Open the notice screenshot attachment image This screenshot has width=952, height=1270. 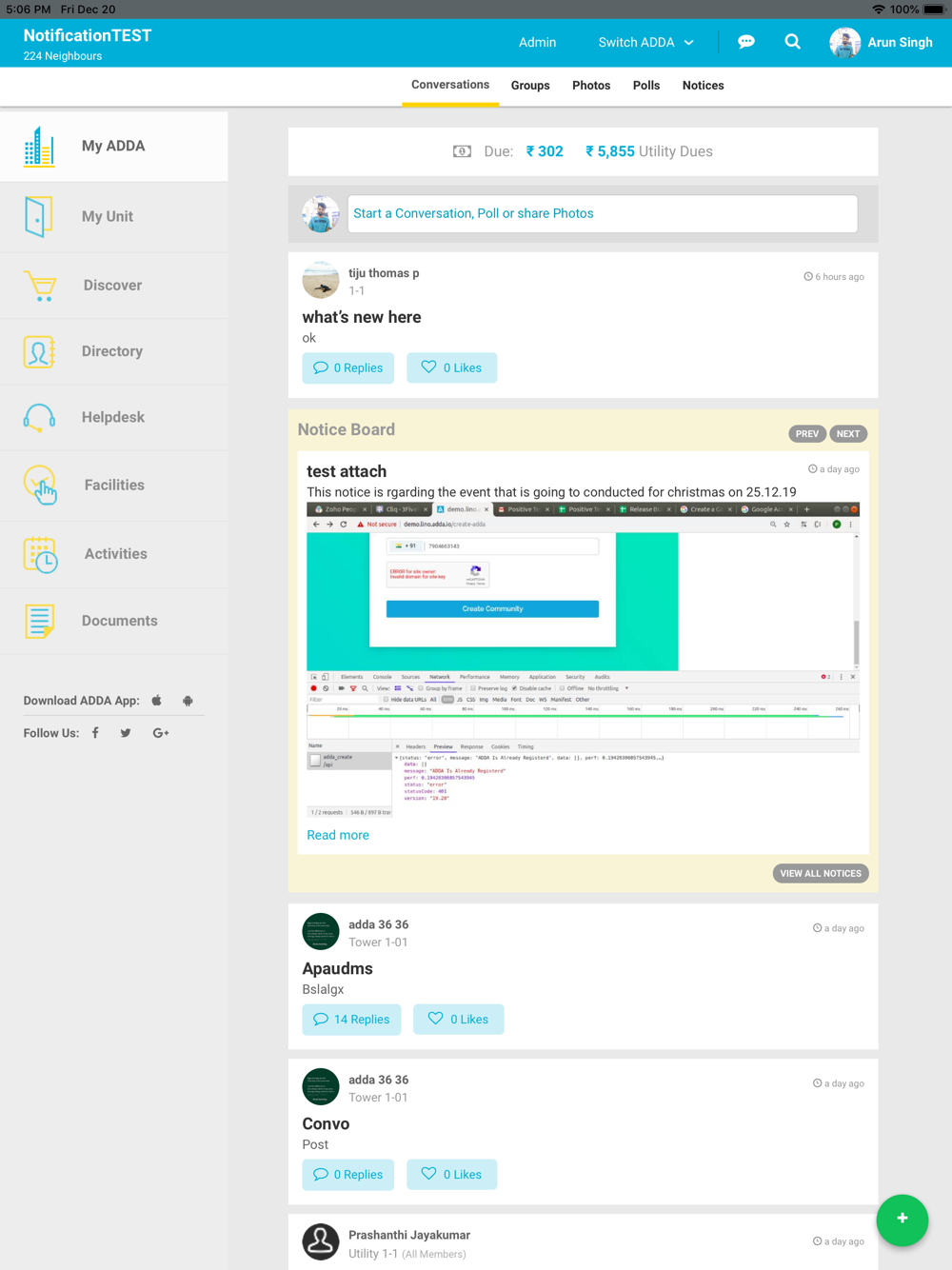(583, 661)
